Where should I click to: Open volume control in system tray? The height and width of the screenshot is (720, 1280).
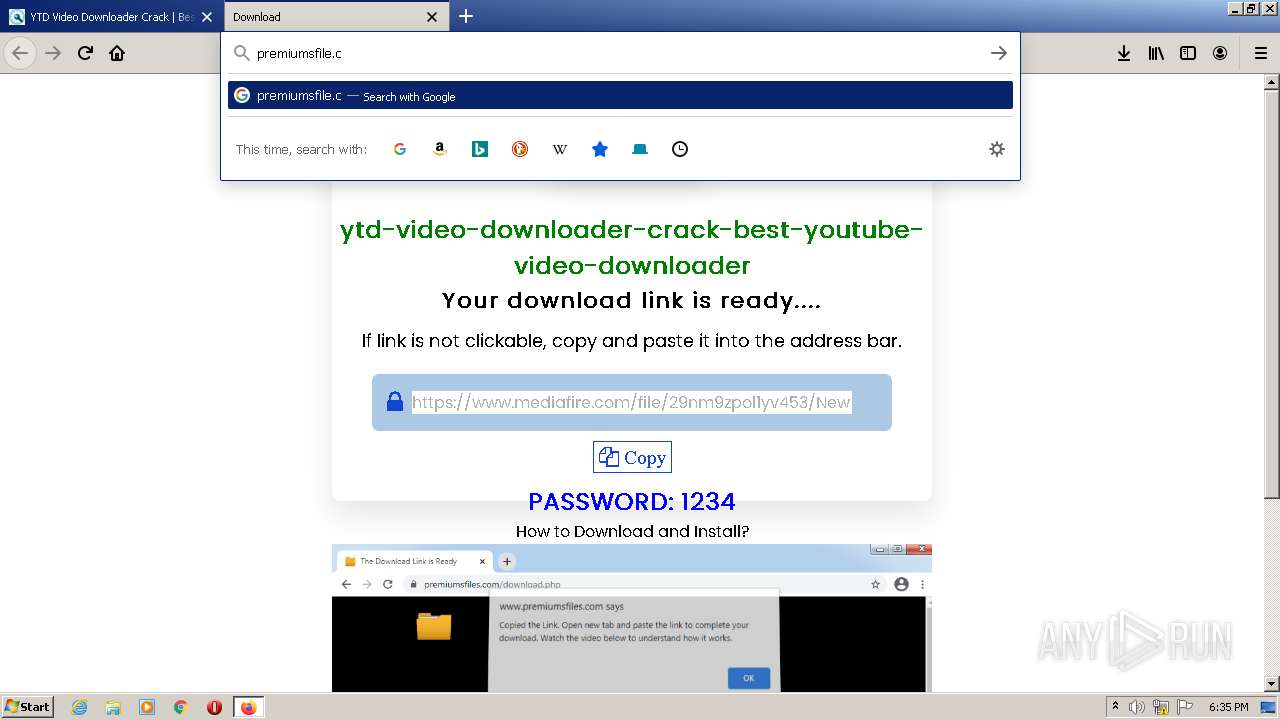(x=1137, y=707)
